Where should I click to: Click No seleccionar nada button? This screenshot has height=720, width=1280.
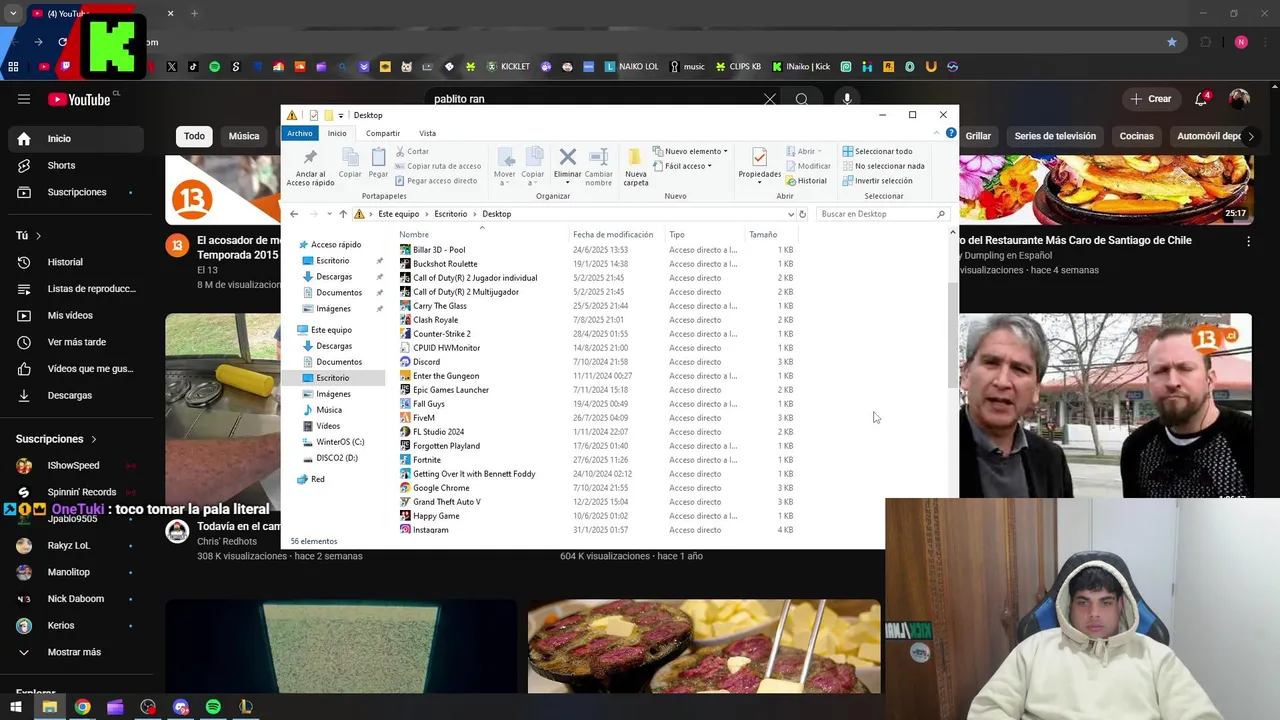(883, 166)
